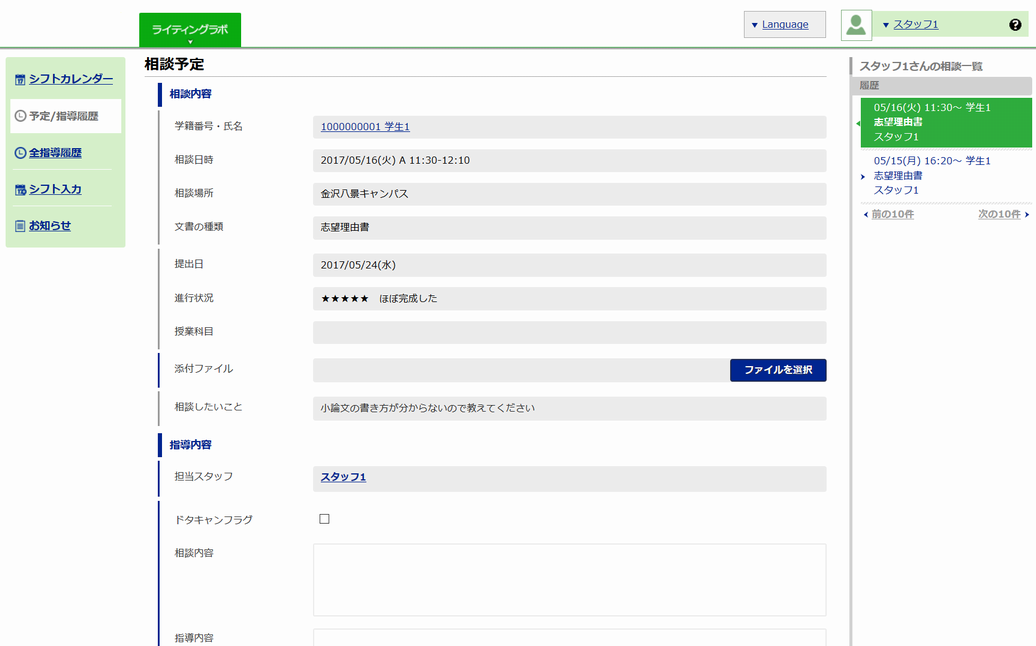Click the calendar icon beside シフト入力
This screenshot has width=1036, height=646.
click(20, 190)
